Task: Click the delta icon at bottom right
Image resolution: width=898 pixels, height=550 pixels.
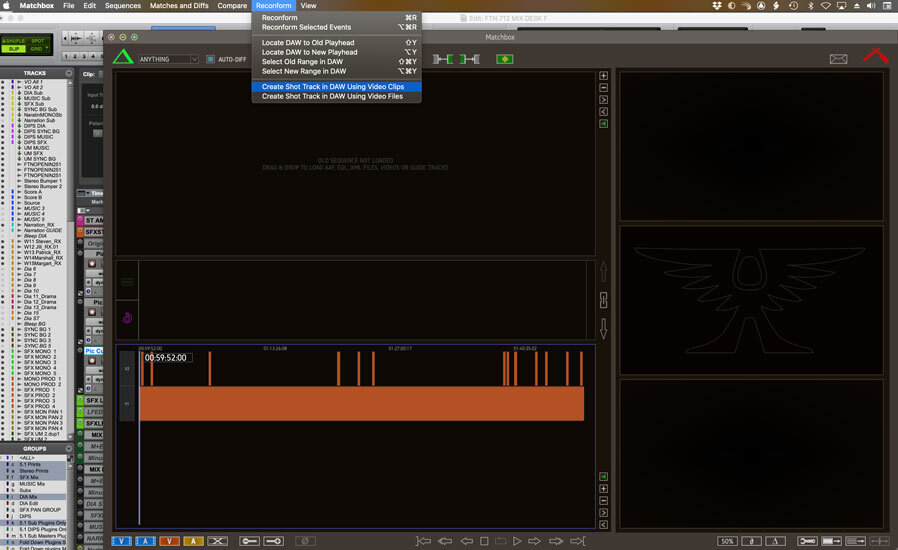Action: tap(775, 541)
